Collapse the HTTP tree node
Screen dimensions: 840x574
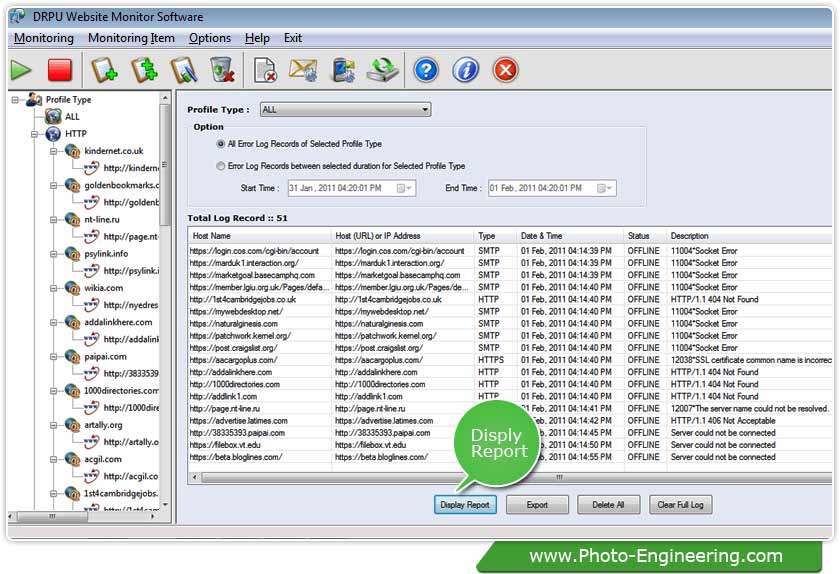pos(34,134)
